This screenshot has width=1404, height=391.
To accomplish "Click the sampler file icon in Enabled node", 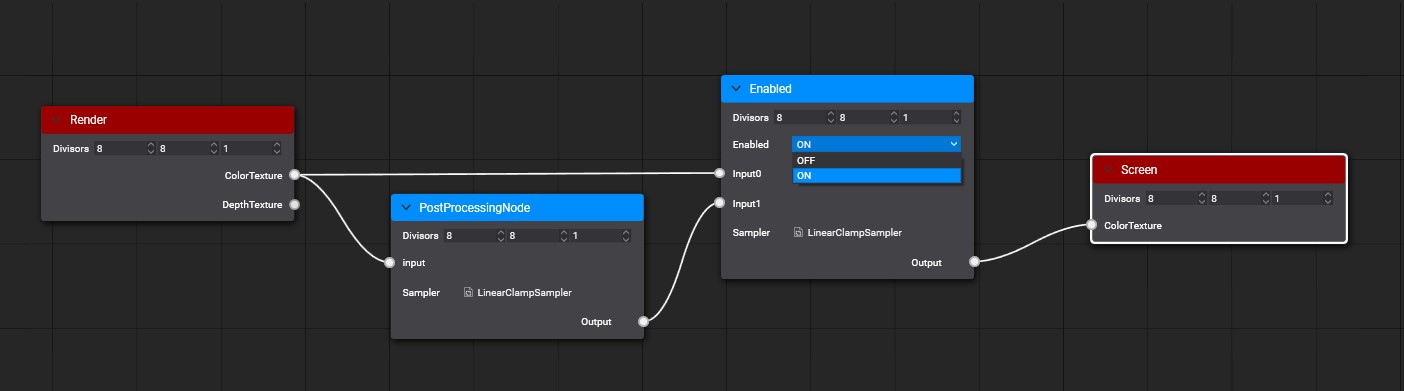I will point(798,232).
